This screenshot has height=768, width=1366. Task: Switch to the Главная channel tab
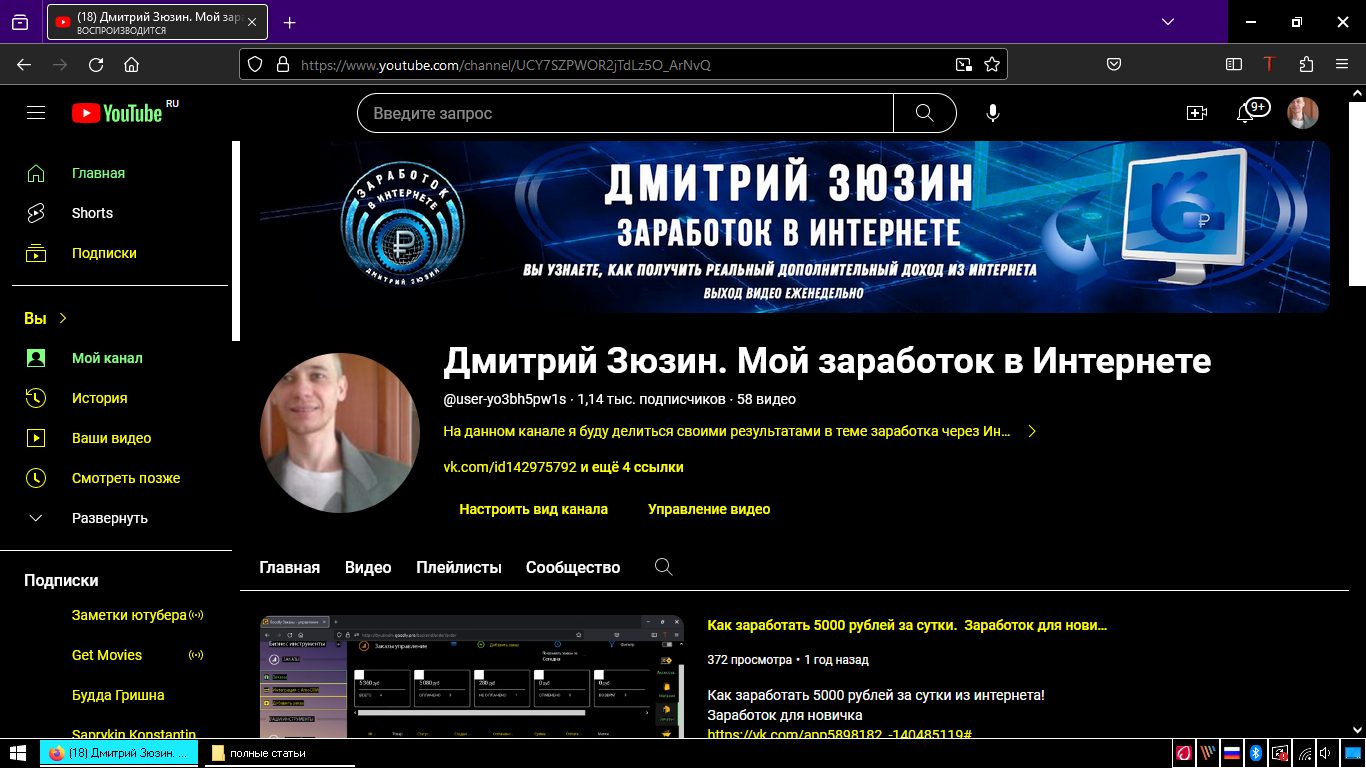point(289,567)
